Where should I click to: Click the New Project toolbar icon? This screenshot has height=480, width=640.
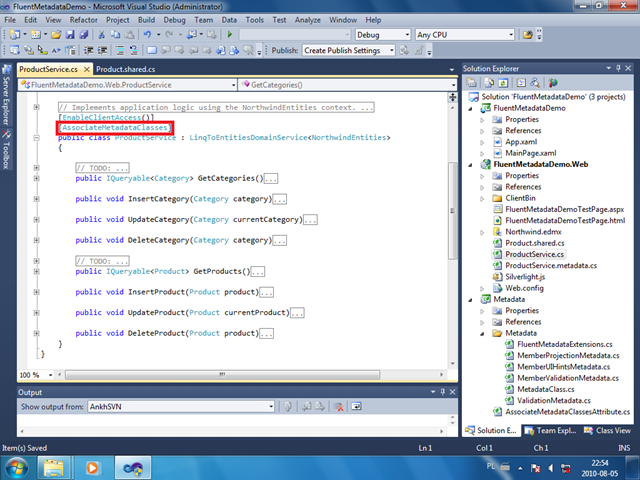click(15, 35)
